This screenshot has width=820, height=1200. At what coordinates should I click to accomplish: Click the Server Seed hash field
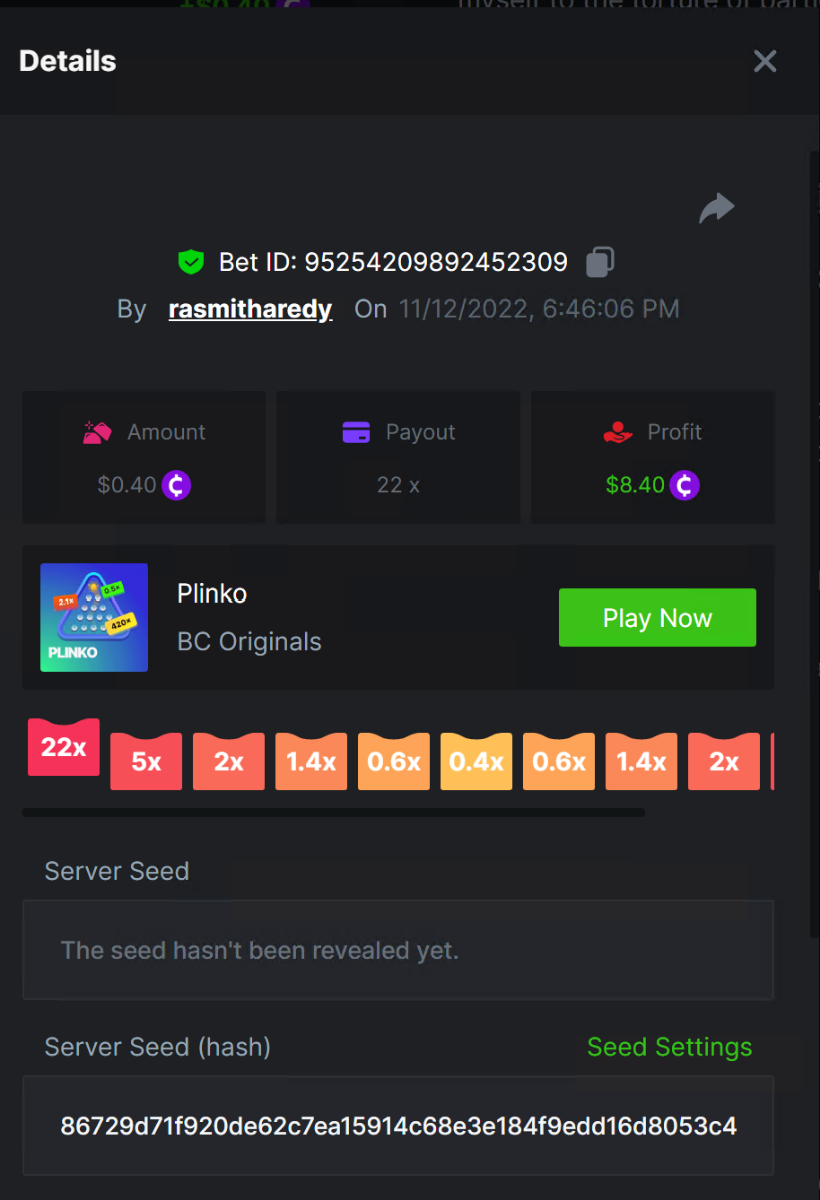coord(398,1126)
